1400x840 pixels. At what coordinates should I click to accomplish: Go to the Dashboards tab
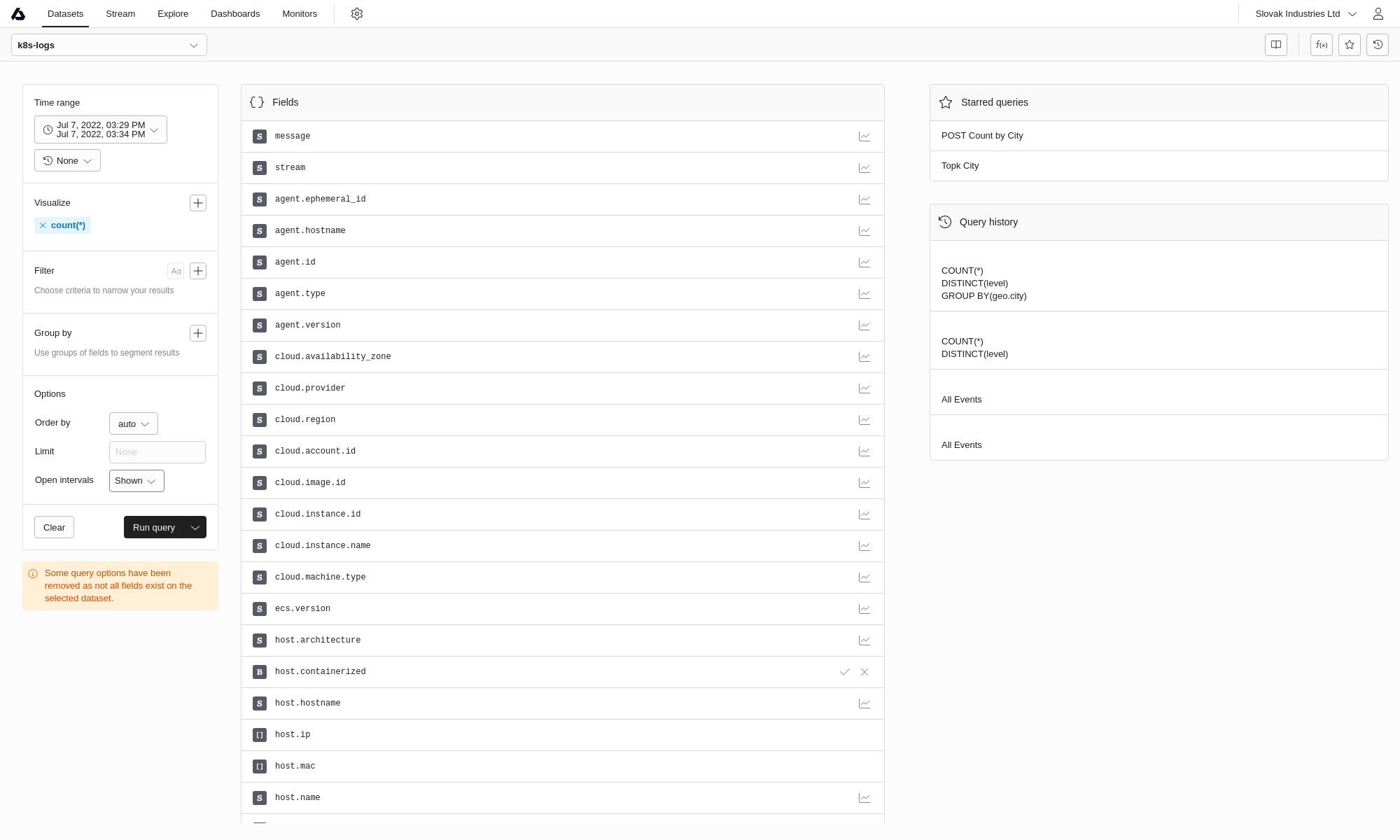[235, 14]
